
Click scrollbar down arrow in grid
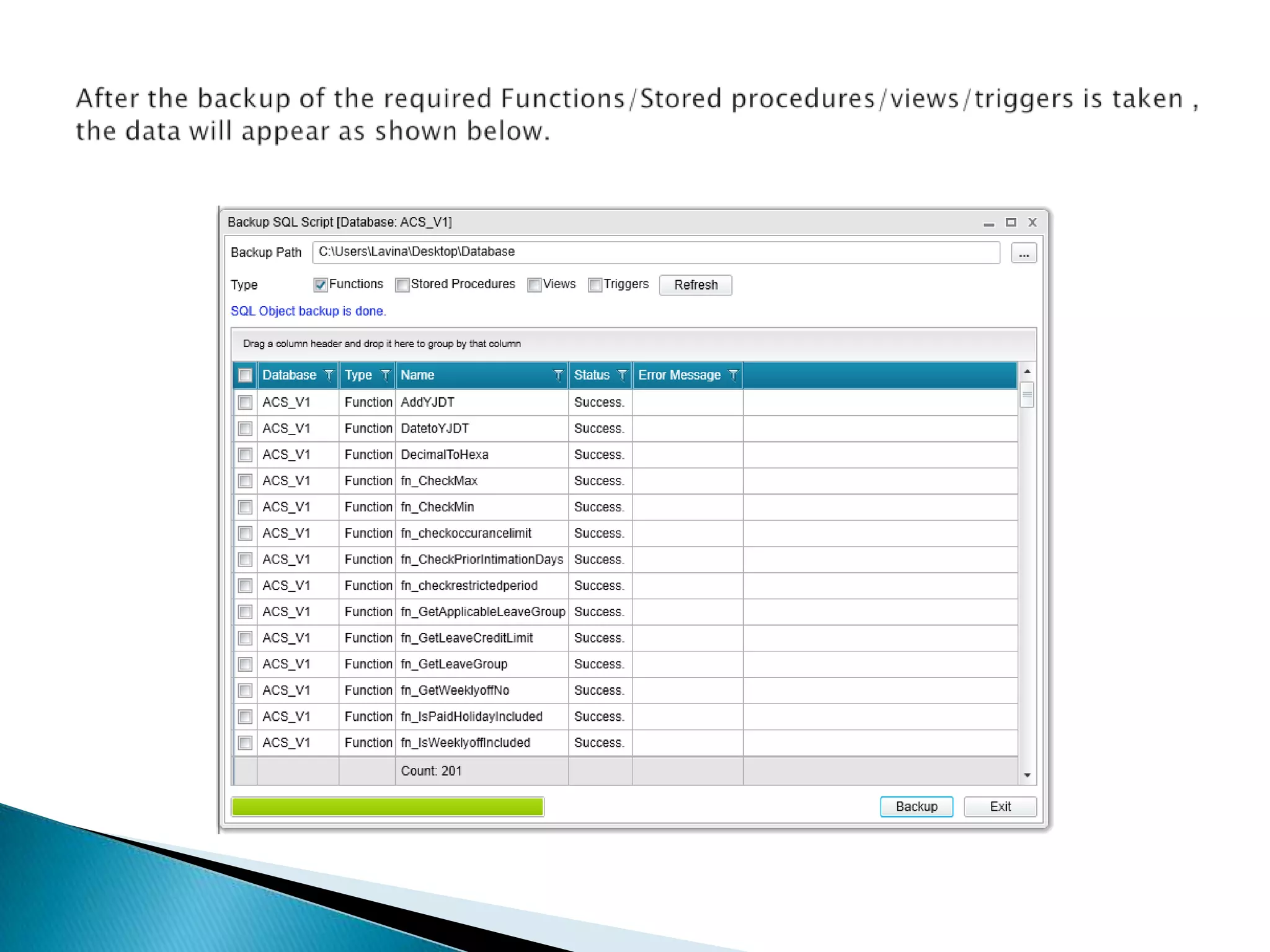(x=1027, y=775)
